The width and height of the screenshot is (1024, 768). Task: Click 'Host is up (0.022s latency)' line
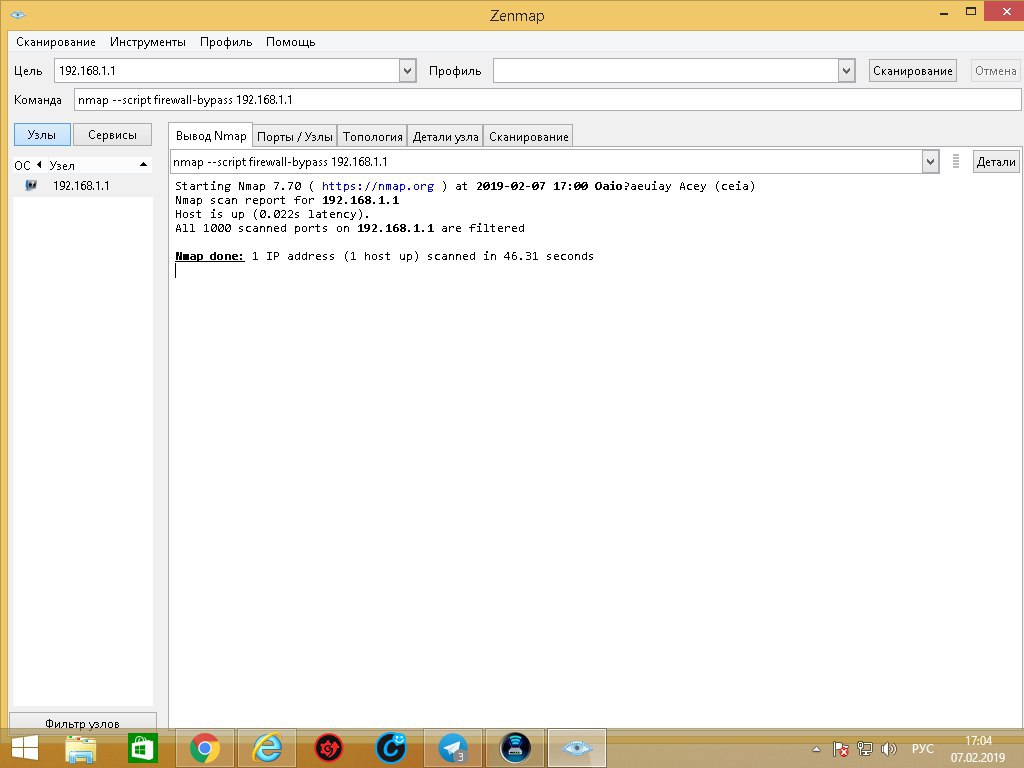click(x=272, y=214)
